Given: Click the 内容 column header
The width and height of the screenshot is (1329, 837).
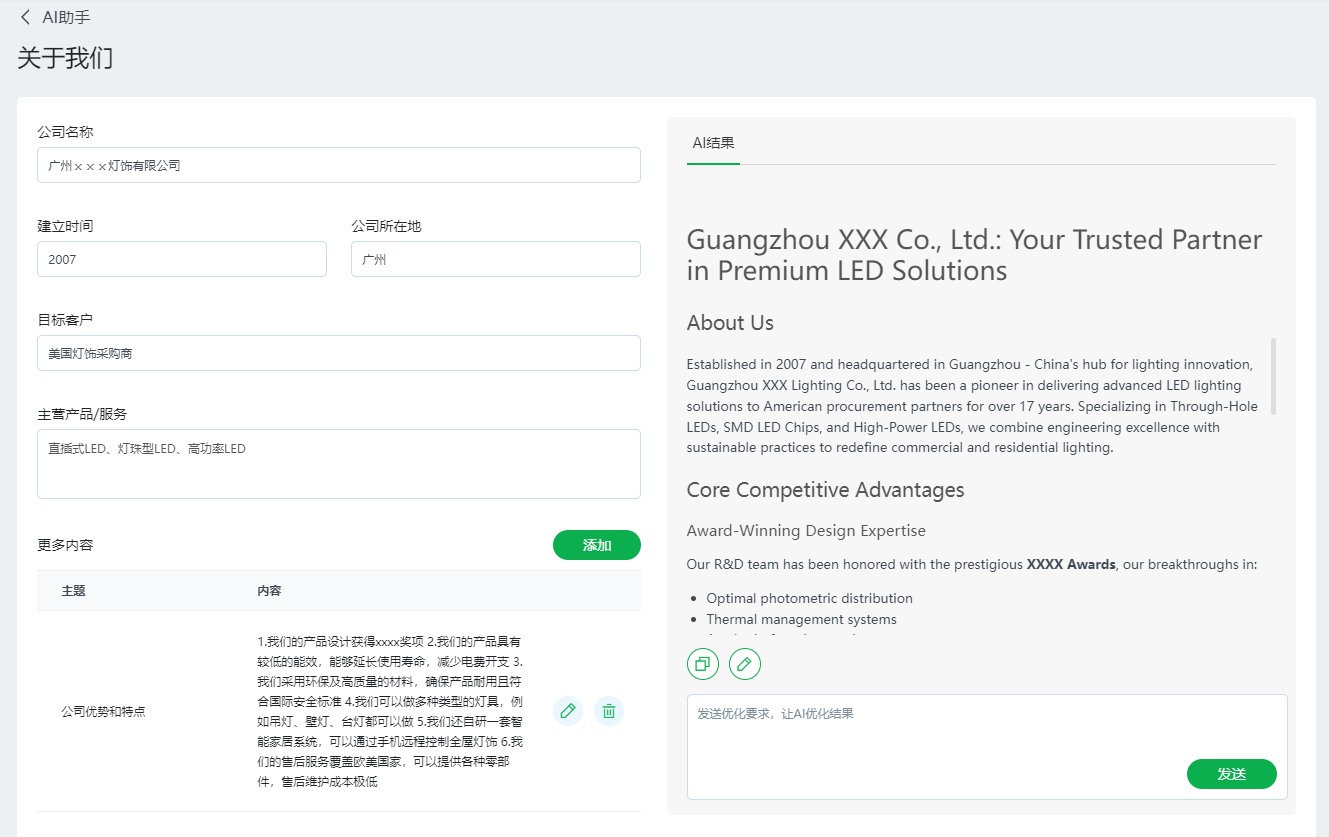Looking at the screenshot, I should 269,591.
